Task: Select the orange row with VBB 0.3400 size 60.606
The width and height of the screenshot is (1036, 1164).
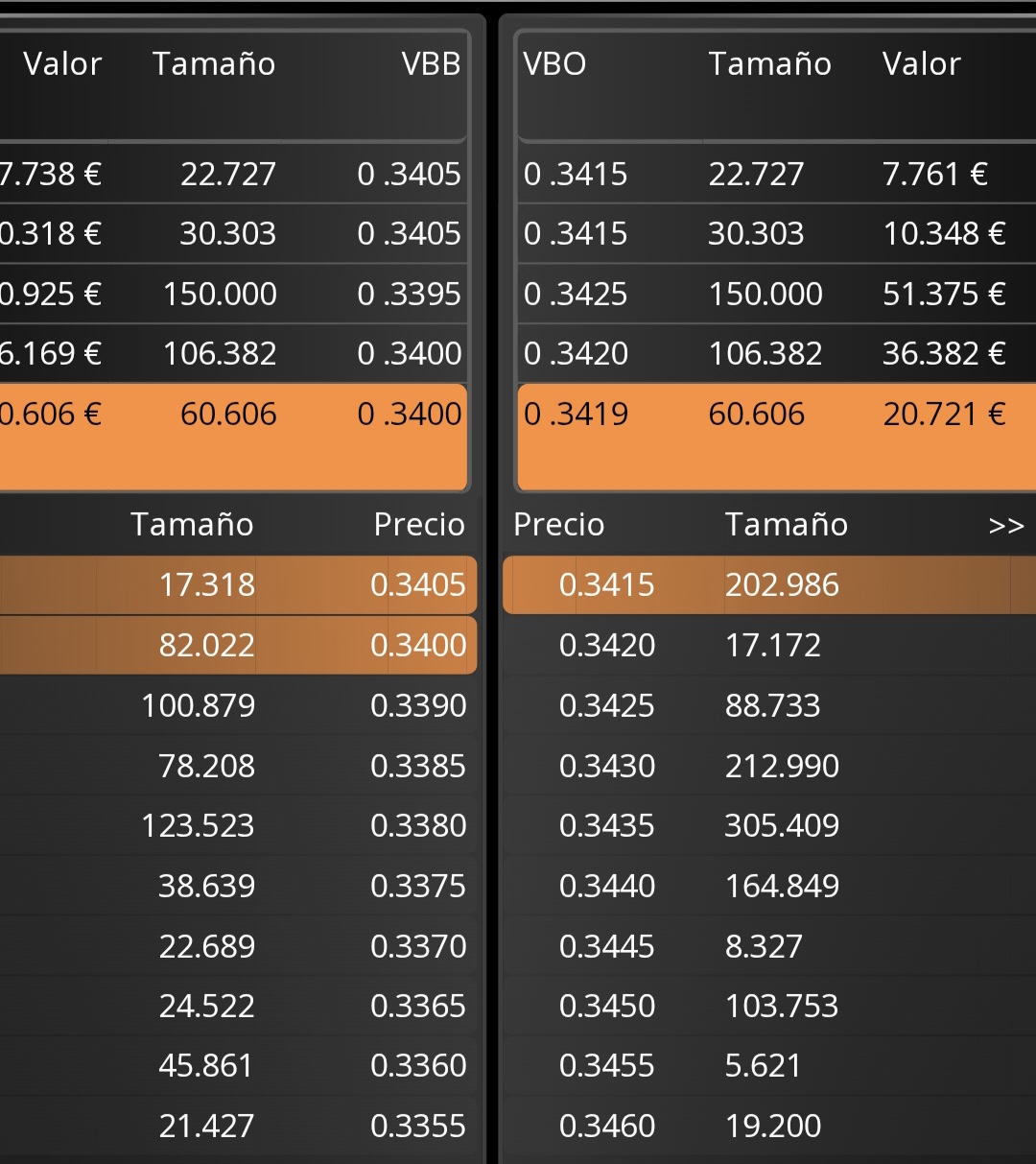Action: [233, 437]
